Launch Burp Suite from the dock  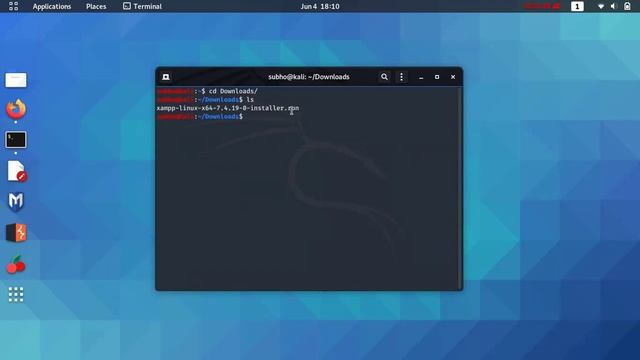click(16, 233)
